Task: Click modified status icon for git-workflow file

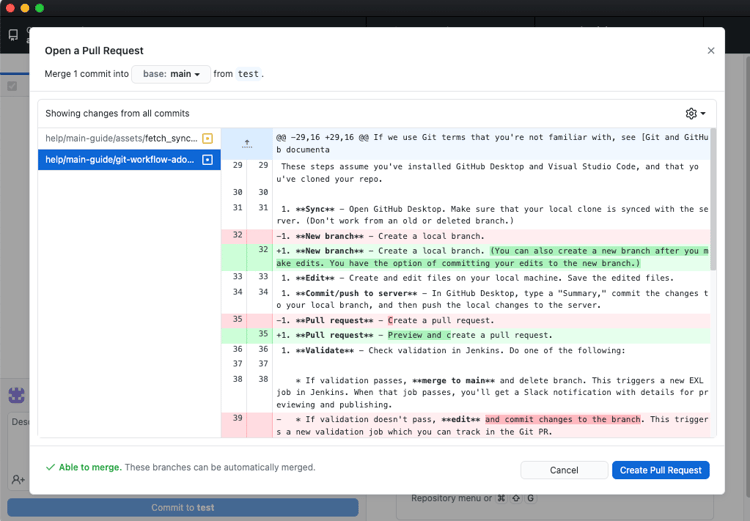Action: (208, 160)
